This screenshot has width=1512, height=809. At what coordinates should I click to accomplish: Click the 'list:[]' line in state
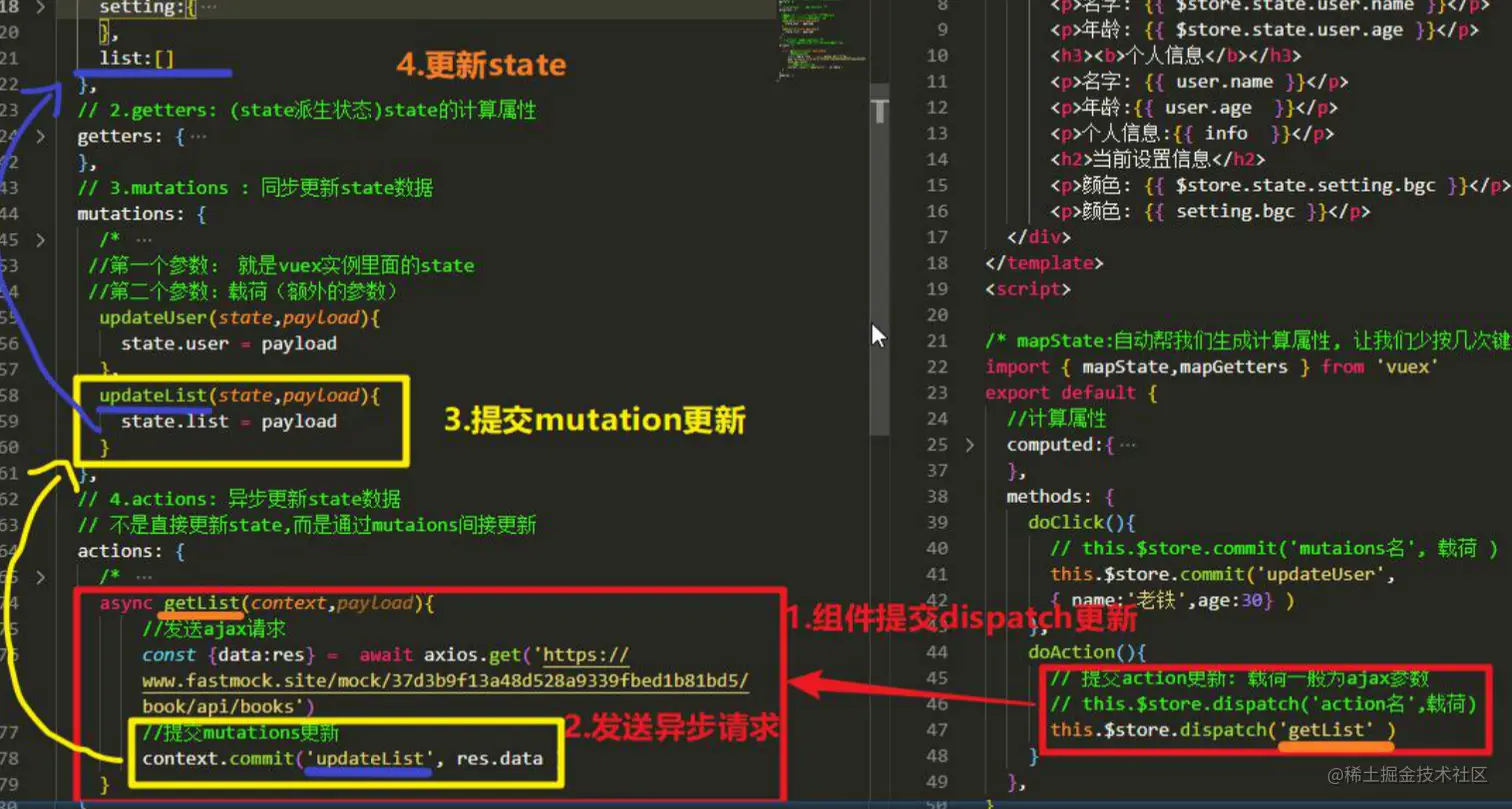pyautogui.click(x=137, y=58)
